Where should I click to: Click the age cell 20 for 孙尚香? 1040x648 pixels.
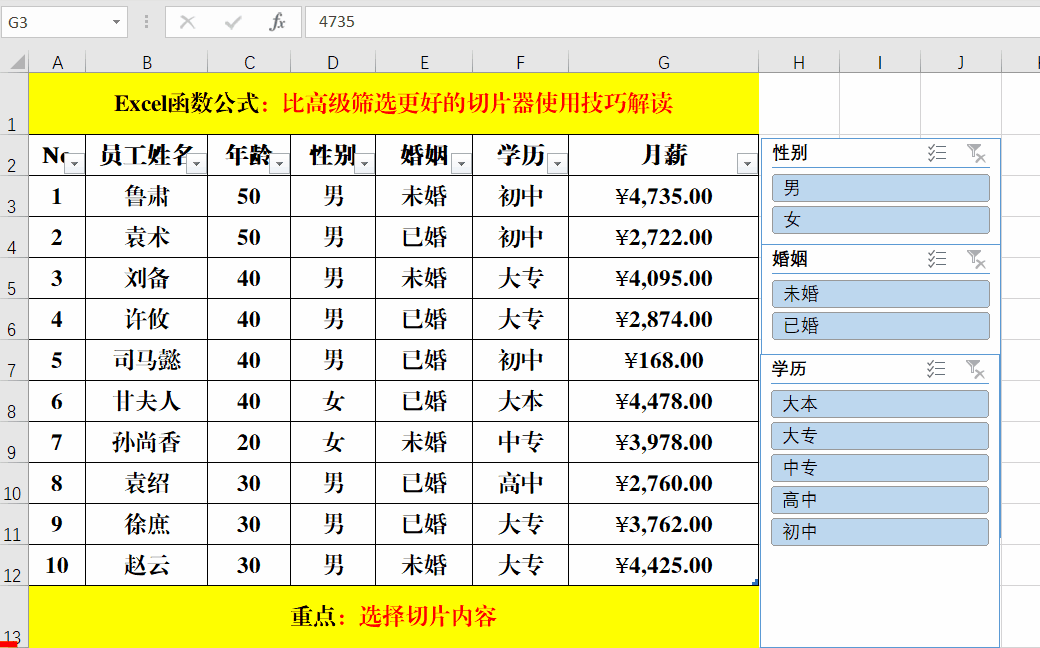point(249,442)
